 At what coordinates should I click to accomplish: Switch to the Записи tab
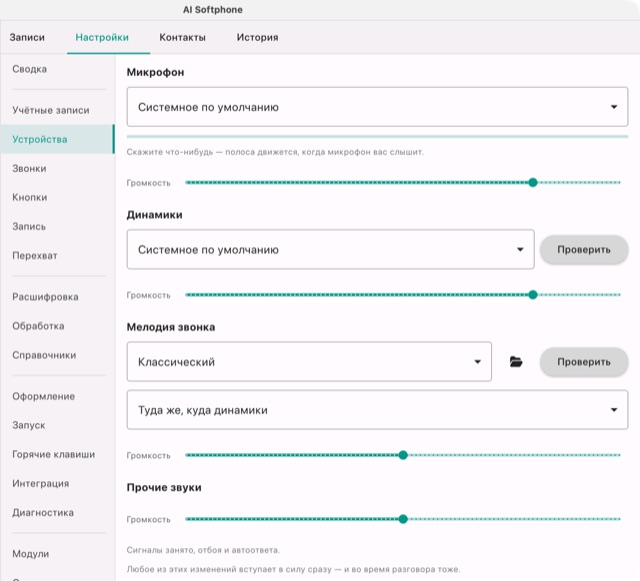[x=27, y=37]
